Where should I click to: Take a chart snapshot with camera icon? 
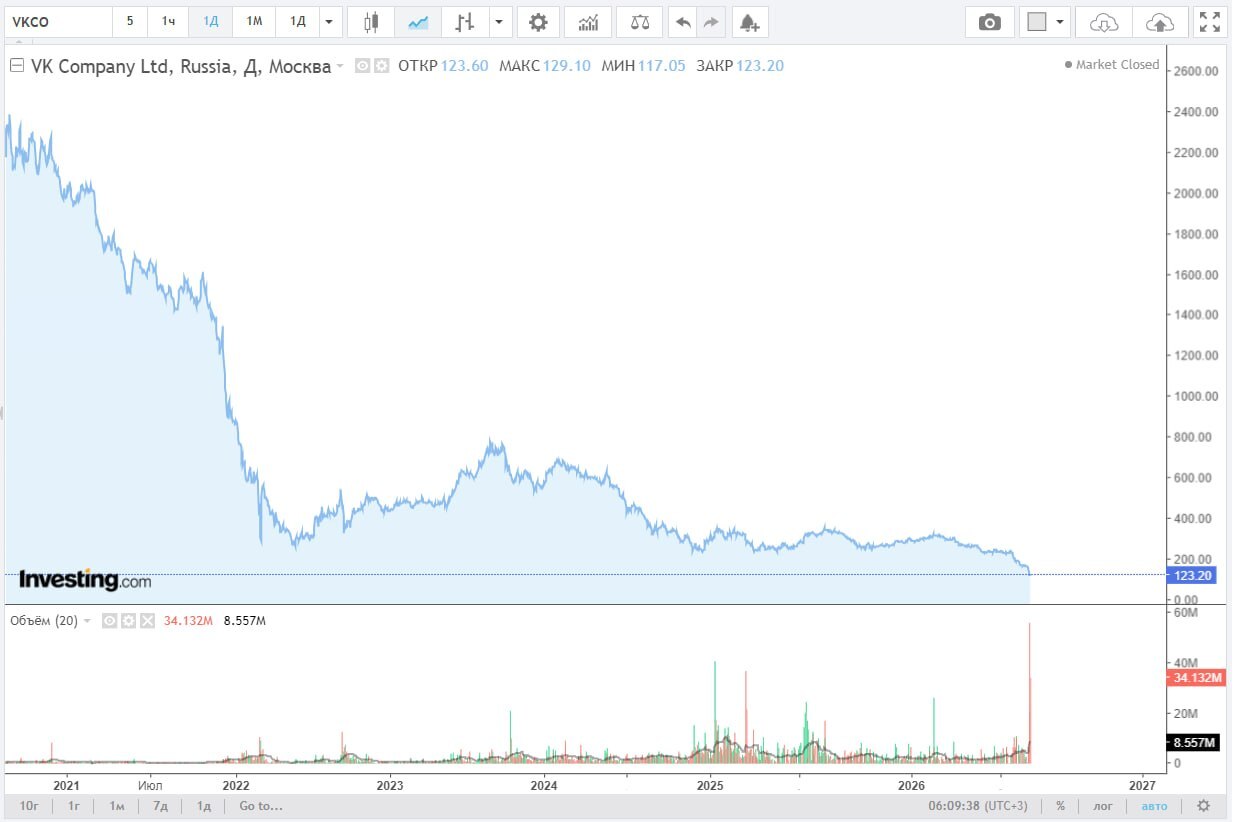click(989, 22)
